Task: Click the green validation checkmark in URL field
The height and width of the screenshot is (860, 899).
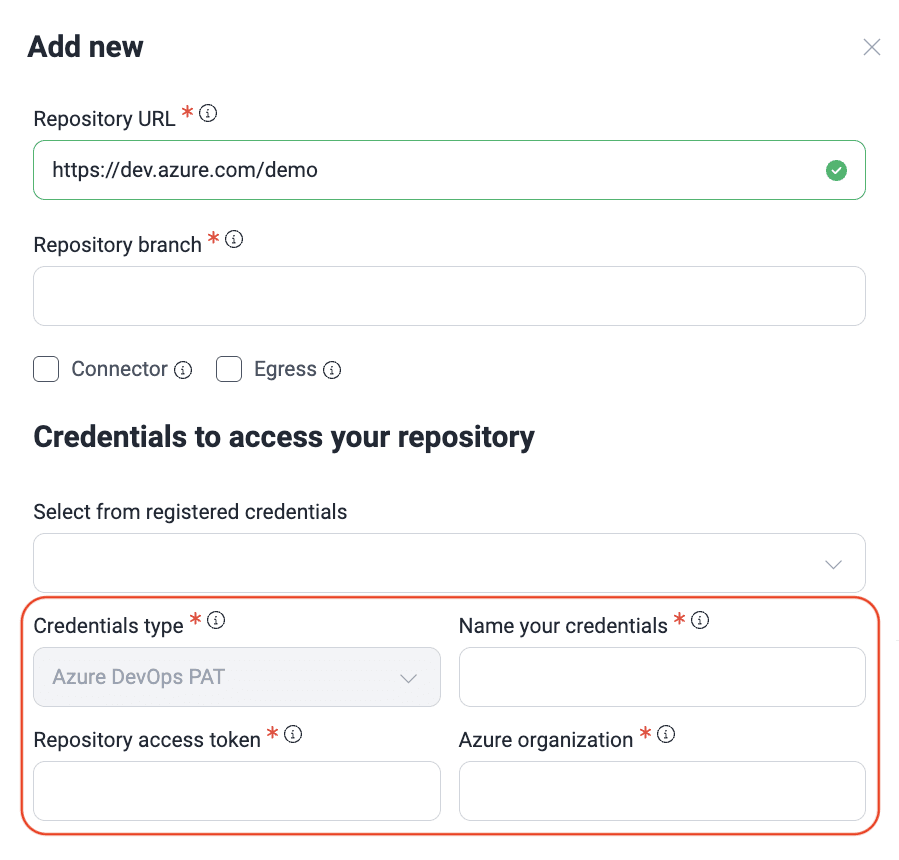Action: click(836, 170)
